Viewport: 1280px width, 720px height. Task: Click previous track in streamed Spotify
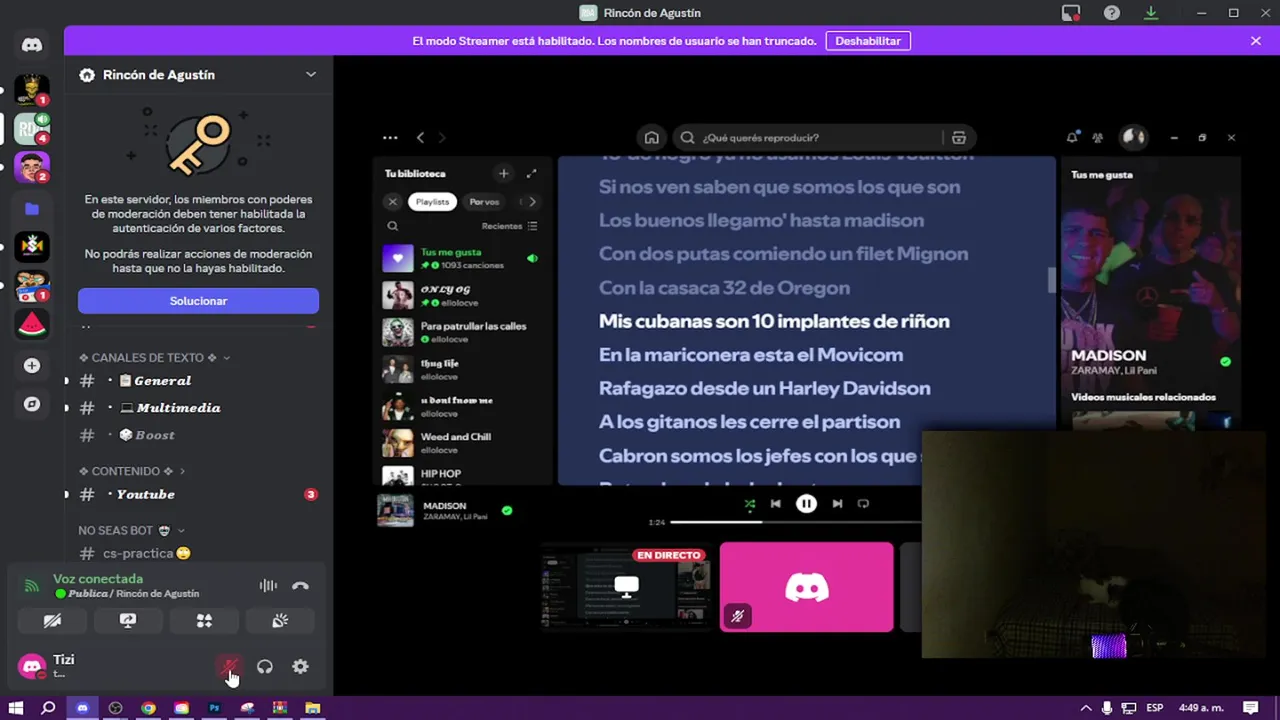tap(775, 504)
